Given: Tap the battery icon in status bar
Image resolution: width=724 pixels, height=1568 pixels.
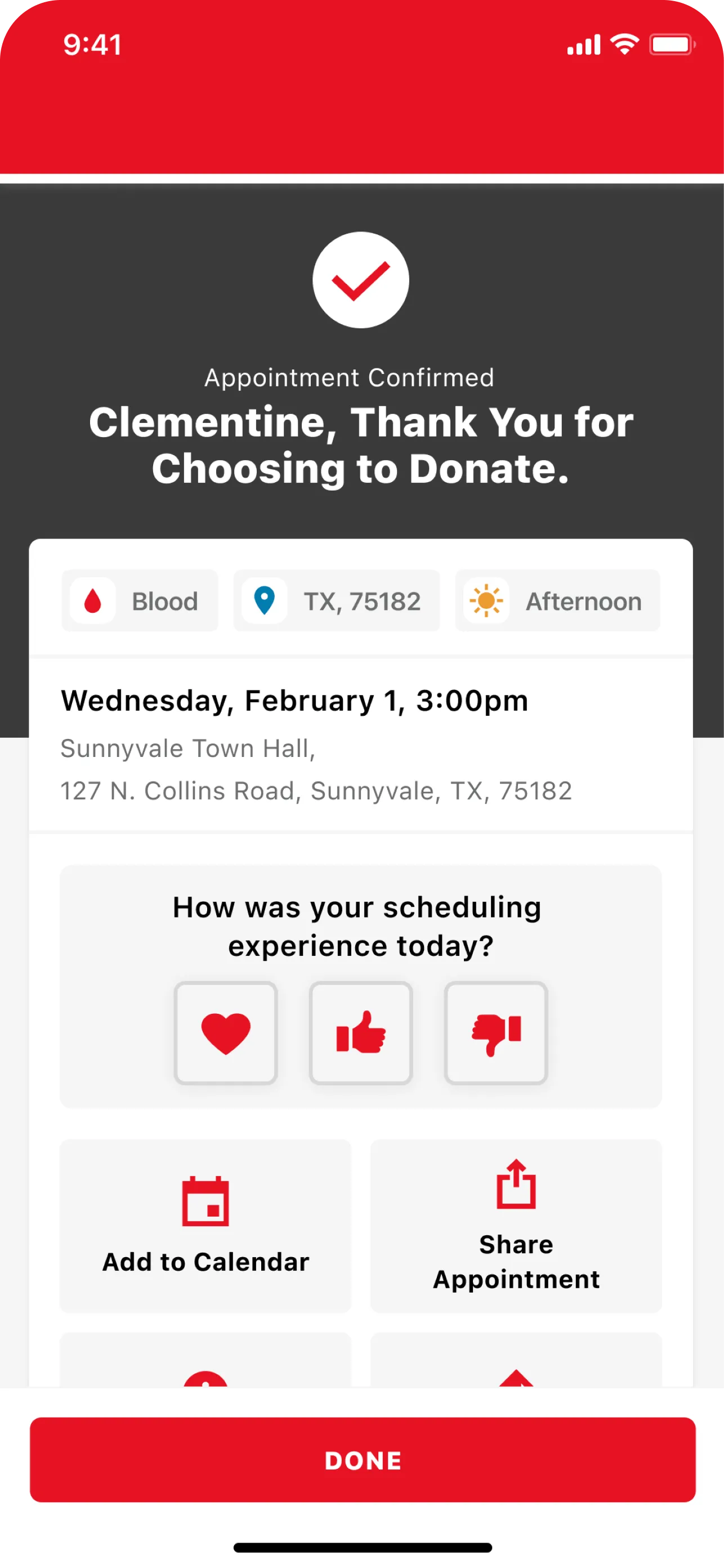Looking at the screenshot, I should tap(672, 44).
